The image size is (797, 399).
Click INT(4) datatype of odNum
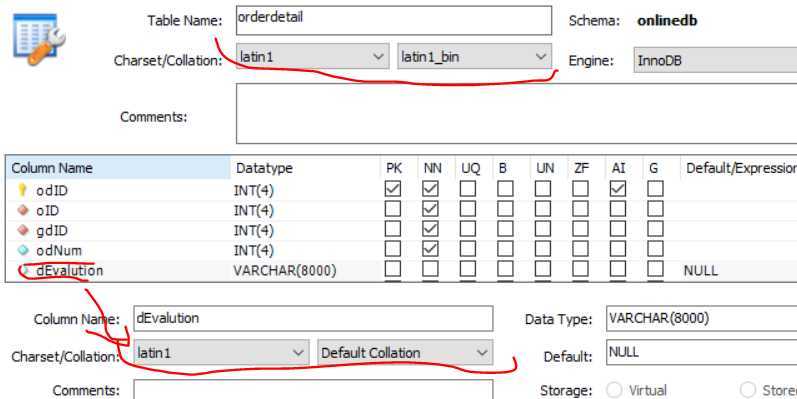(254, 250)
